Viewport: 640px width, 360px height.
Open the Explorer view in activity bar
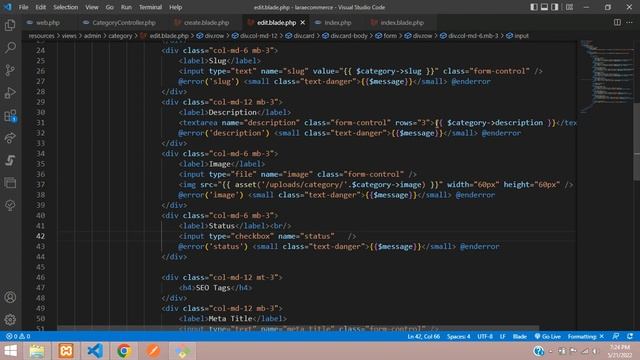tap(10, 25)
